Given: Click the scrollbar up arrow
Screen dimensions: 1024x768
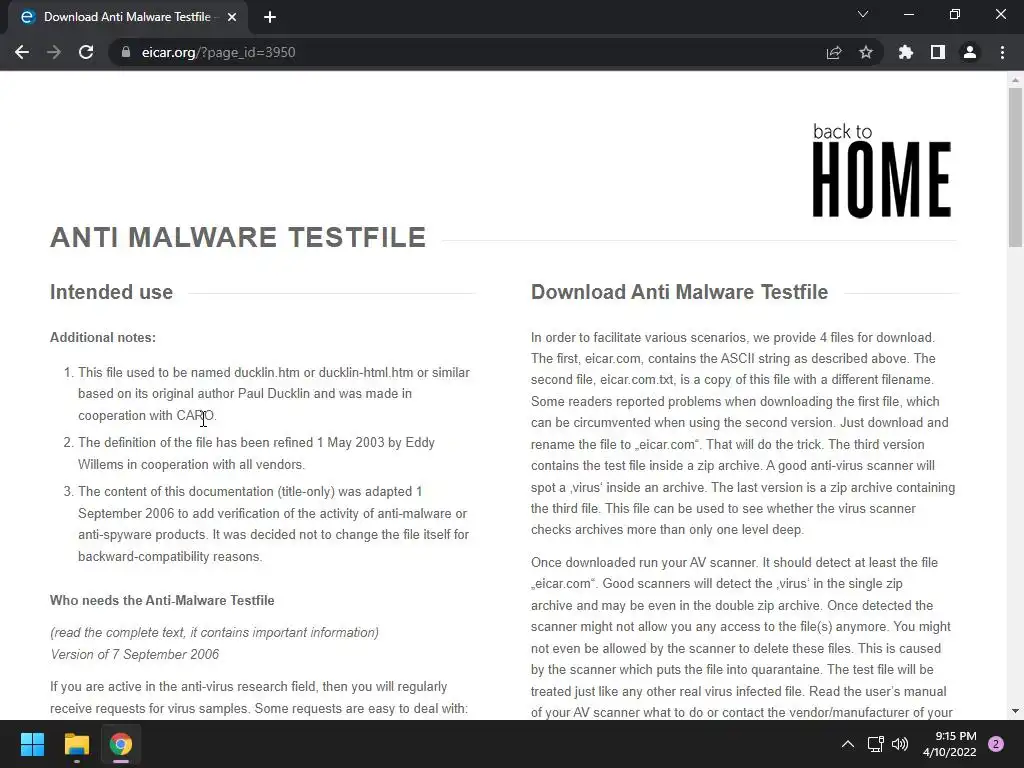Looking at the screenshot, I should click(1015, 80).
